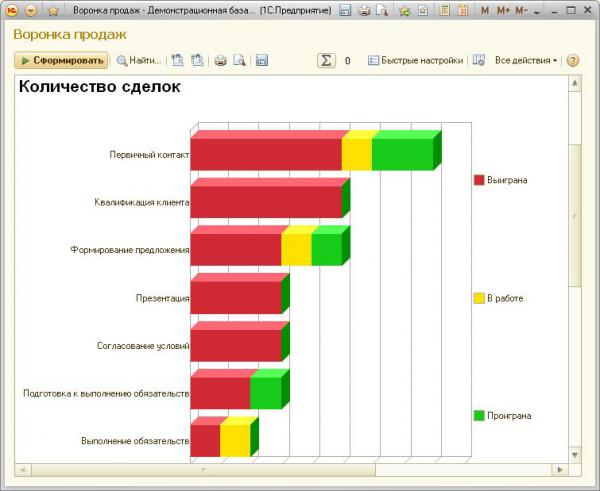Click the vertical scrollbar down arrow
Image resolution: width=600 pixels, height=491 pixels.
pyautogui.click(x=574, y=455)
